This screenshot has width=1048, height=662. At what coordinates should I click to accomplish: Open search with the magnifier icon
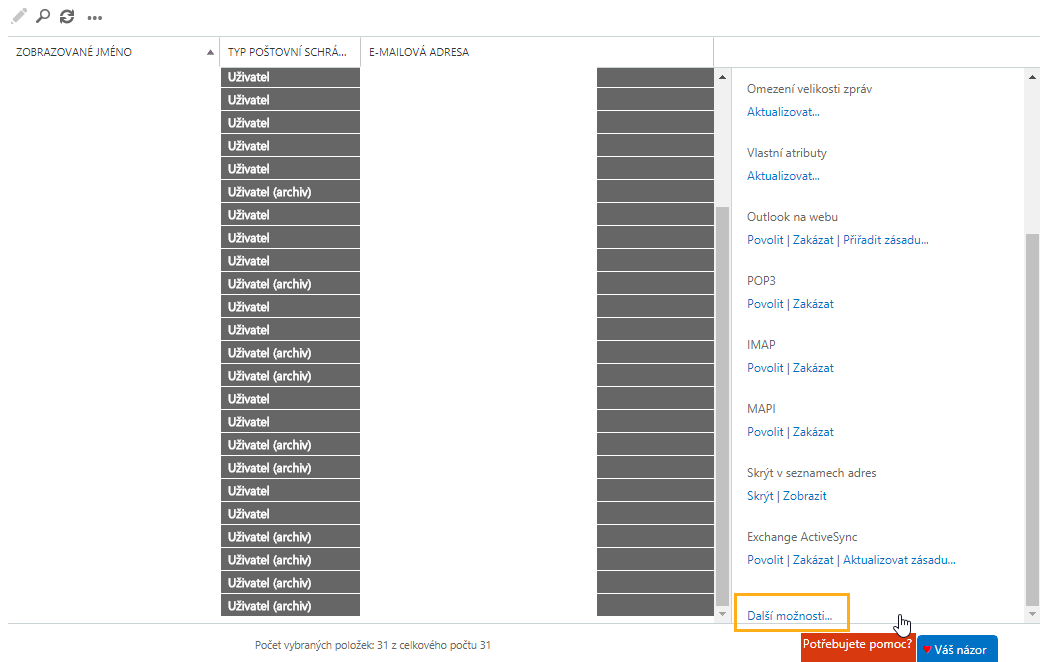pyautogui.click(x=43, y=16)
